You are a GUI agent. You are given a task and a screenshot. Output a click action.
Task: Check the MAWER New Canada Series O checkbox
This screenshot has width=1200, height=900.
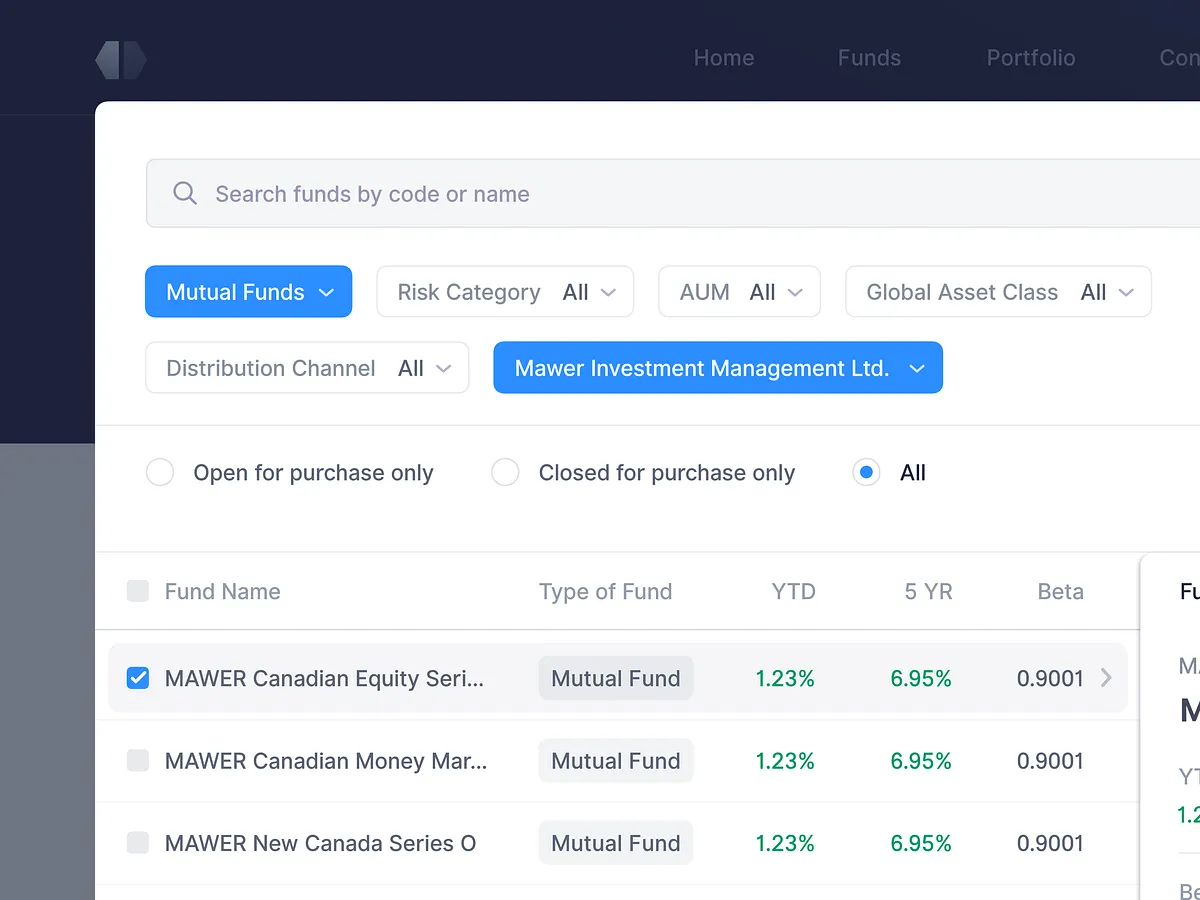137,843
